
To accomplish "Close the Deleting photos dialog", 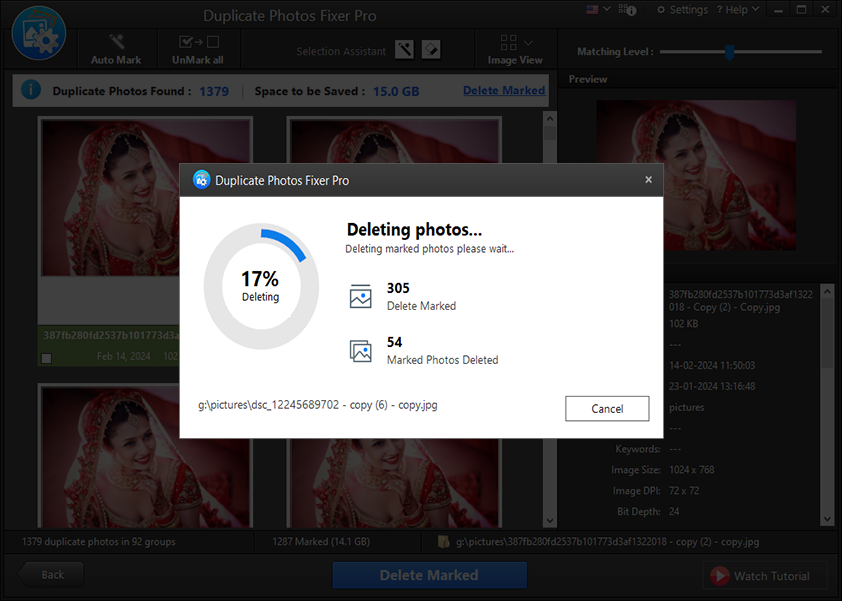I will pyautogui.click(x=648, y=180).
